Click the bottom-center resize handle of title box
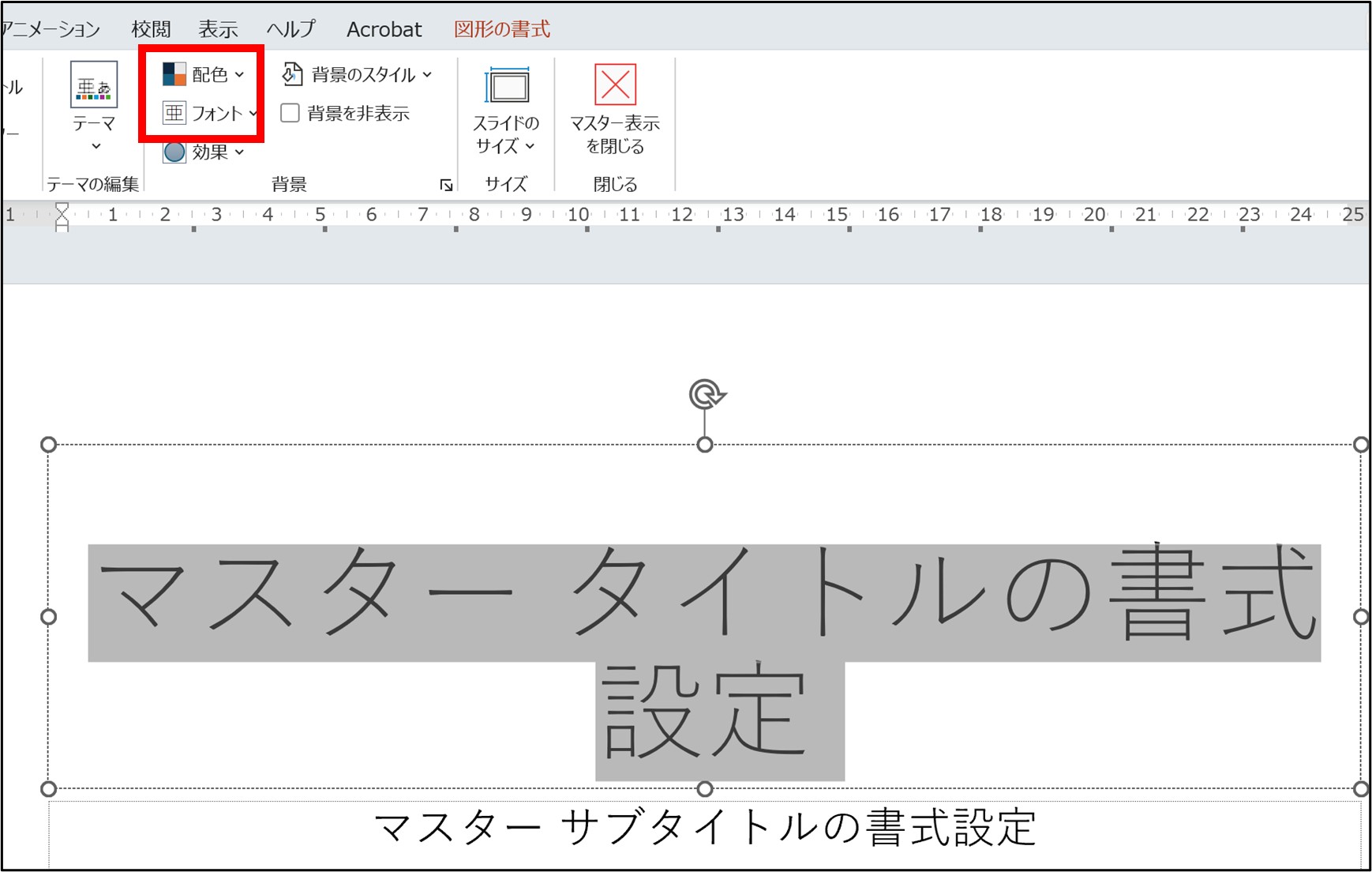Viewport: 1372px width, 872px height. pyautogui.click(x=705, y=789)
